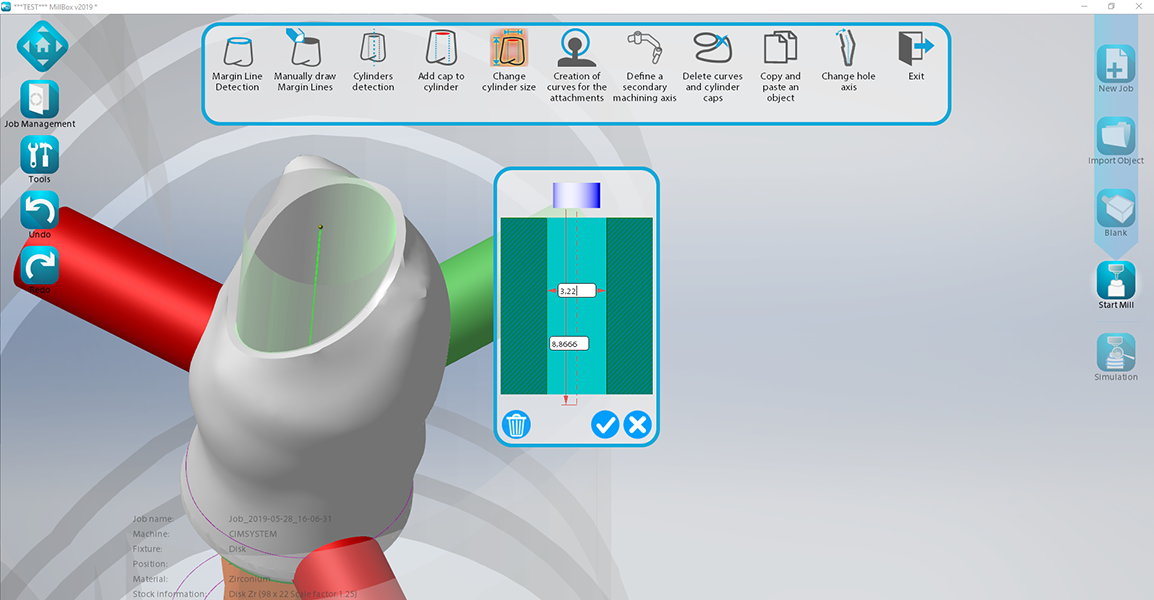Edit the cylinder diameter field 3.22
This screenshot has height=600, width=1154.
coord(576,291)
